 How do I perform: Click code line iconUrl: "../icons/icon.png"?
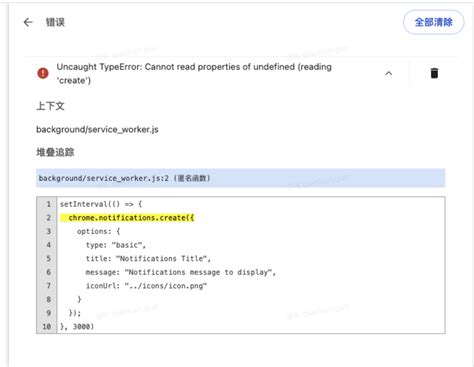(146, 286)
